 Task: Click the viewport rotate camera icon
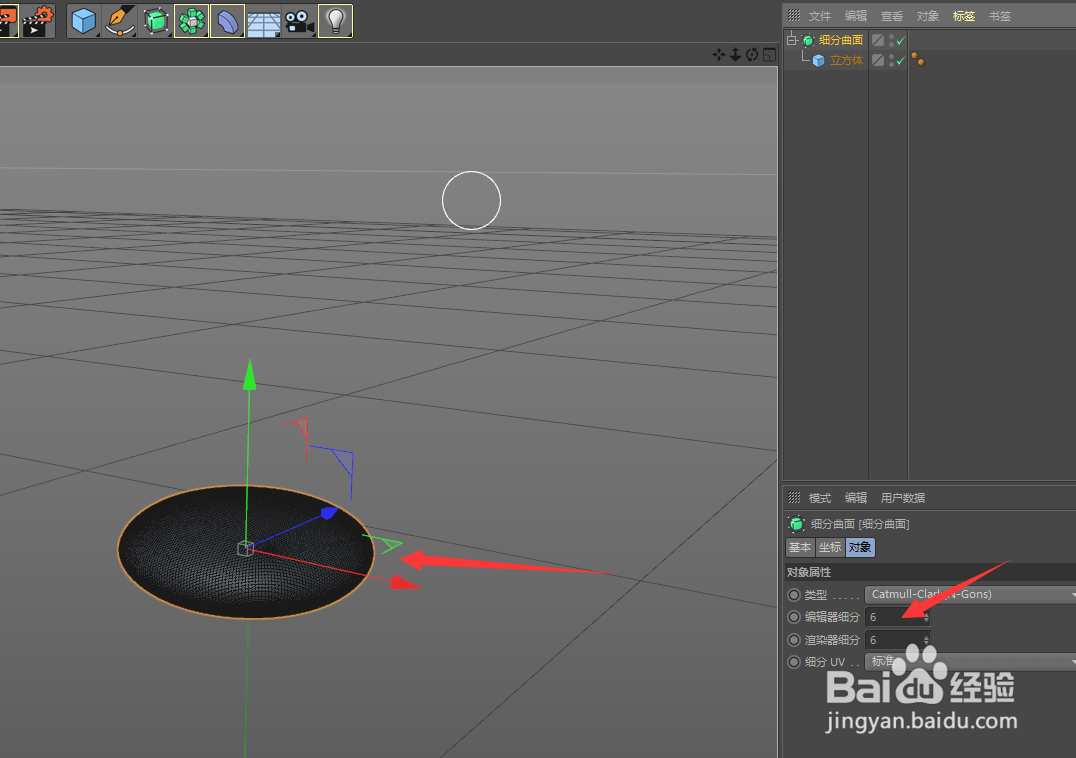coord(752,54)
